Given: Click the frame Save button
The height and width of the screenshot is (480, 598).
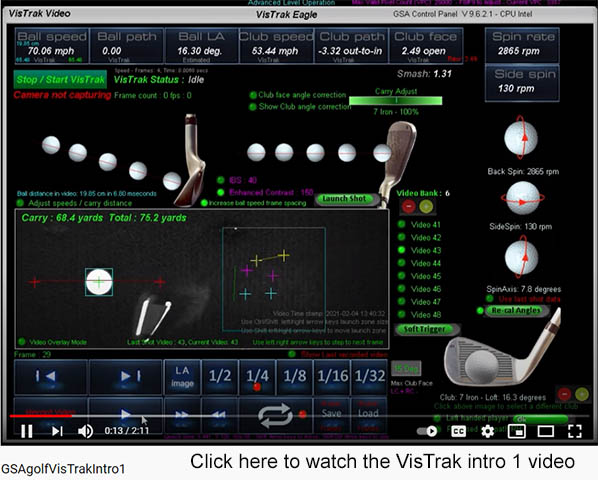Looking at the screenshot, I should click(331, 415).
